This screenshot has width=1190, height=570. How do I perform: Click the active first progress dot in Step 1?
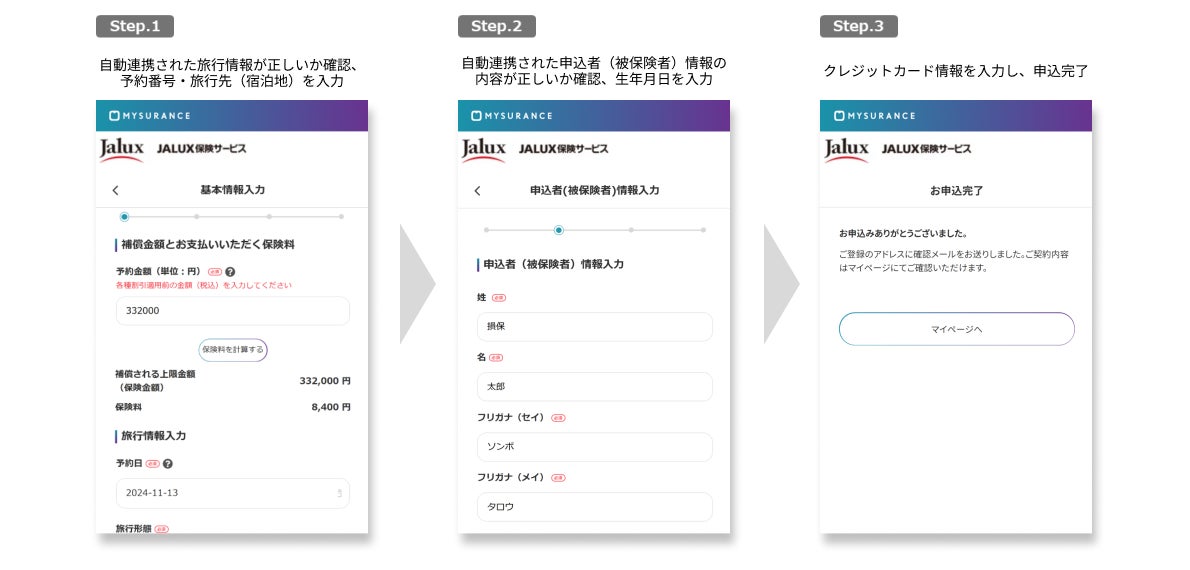point(124,217)
